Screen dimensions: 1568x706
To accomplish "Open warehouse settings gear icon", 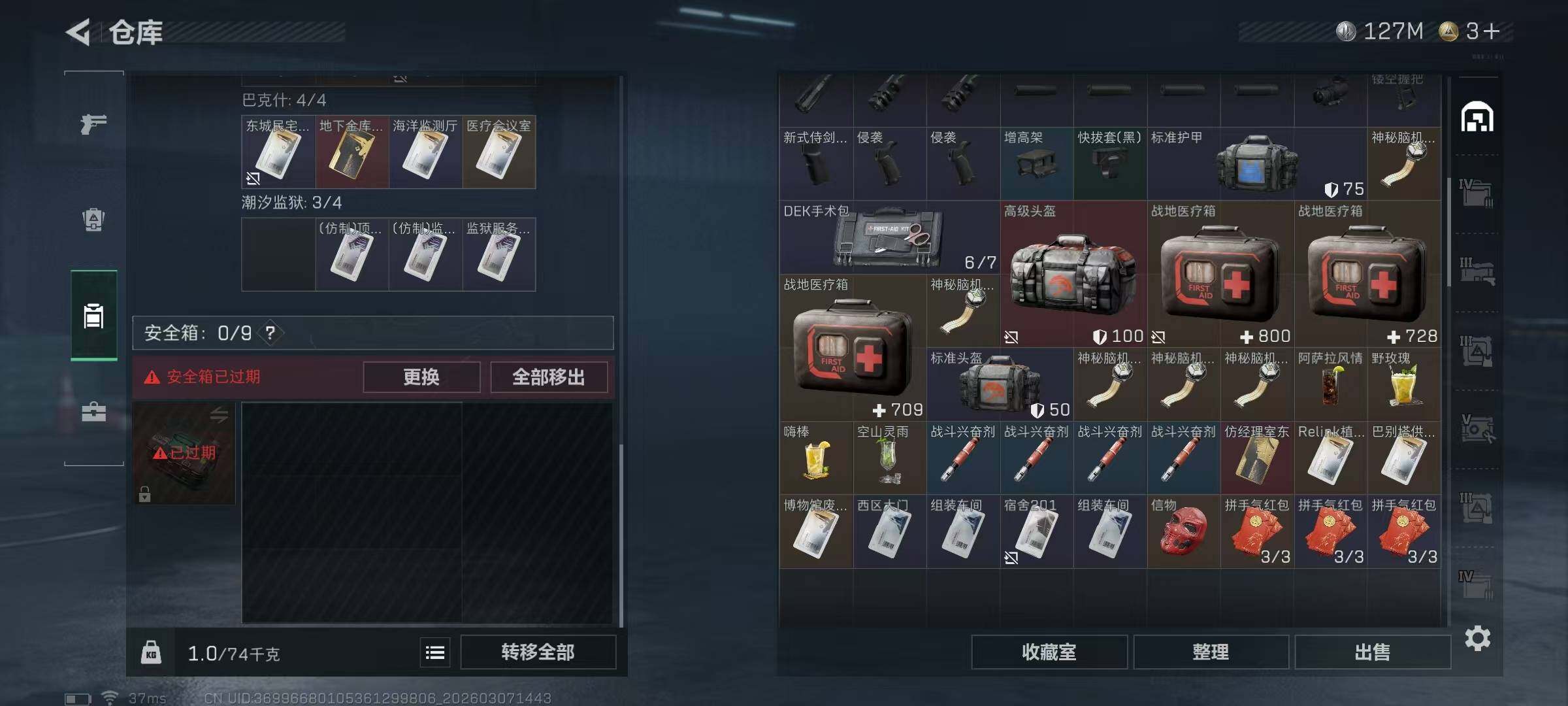I will (x=1477, y=638).
